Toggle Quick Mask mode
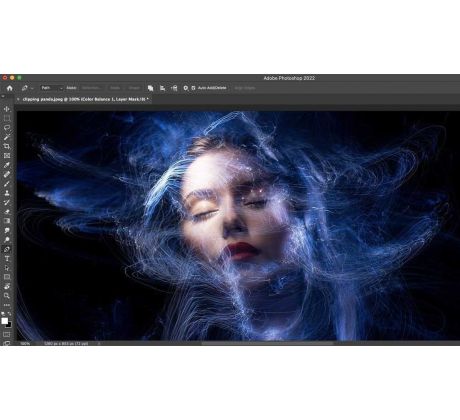Viewport: 460px width, 420px height. [x=7, y=334]
